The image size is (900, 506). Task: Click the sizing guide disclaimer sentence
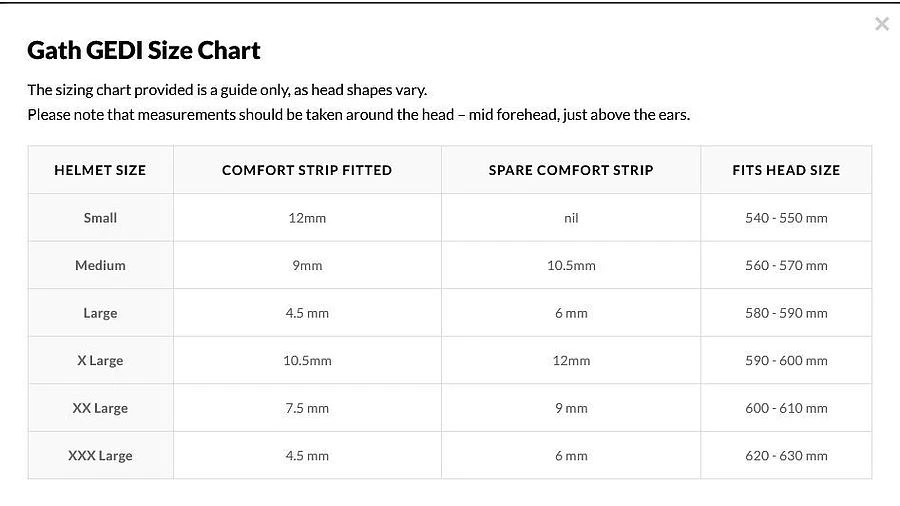tap(227, 90)
